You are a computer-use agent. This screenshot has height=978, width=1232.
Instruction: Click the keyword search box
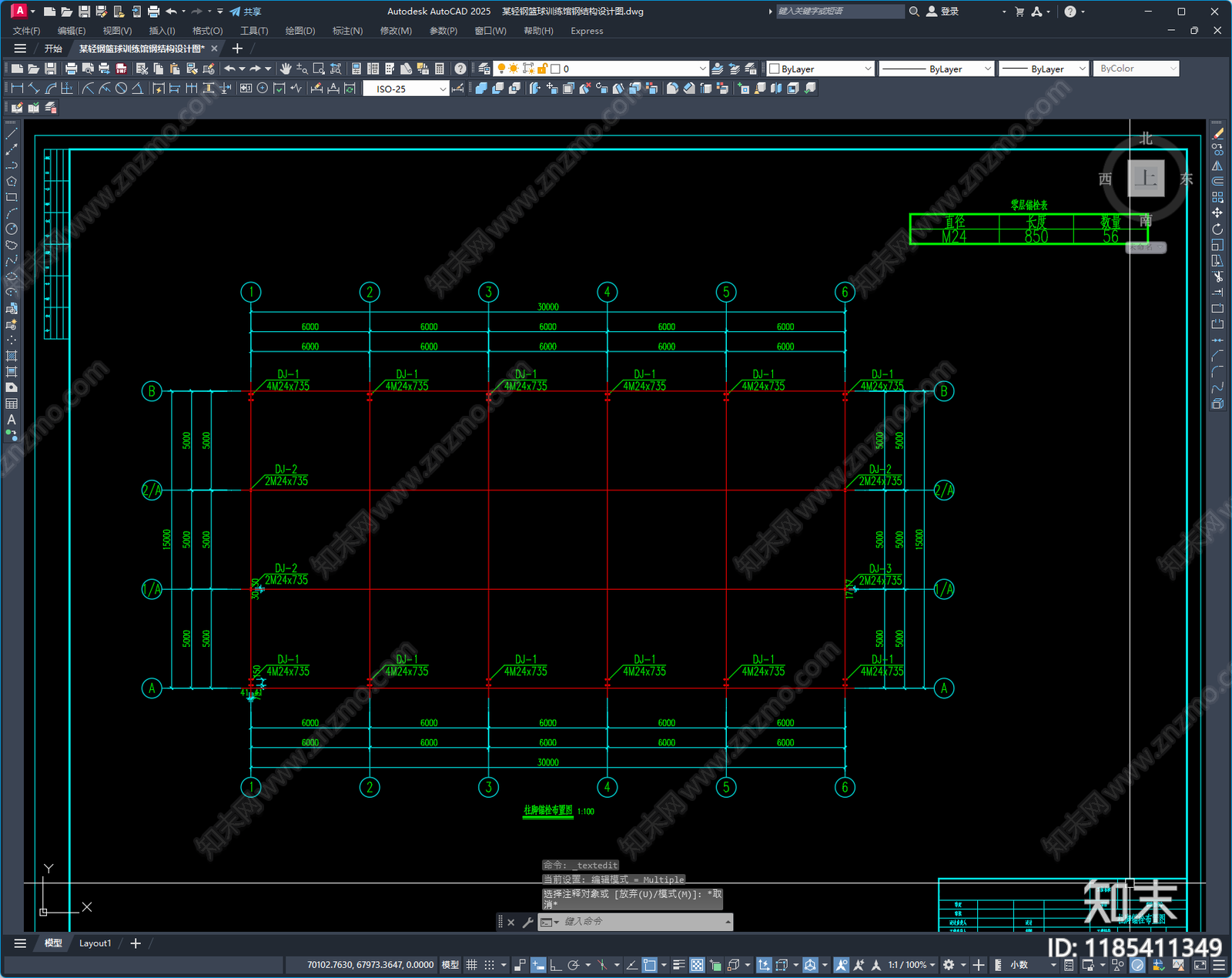point(839,12)
